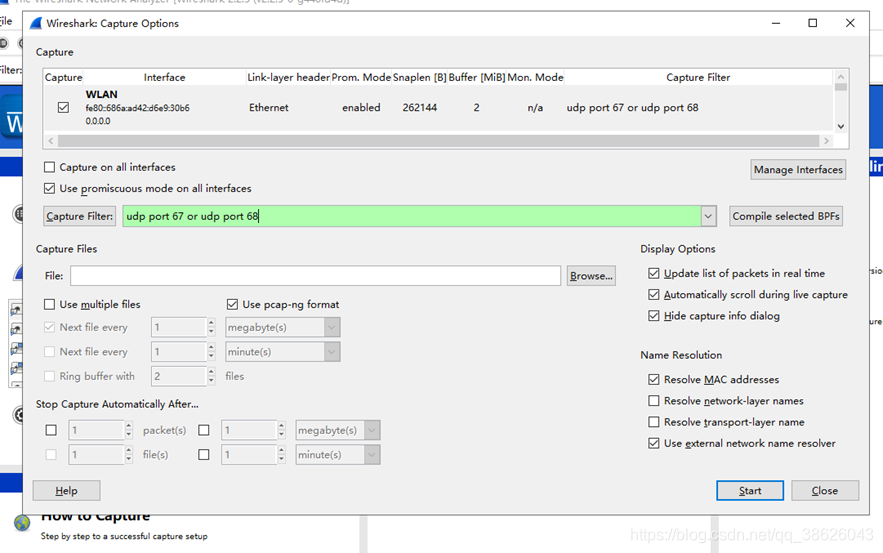Click the Interface column header
Viewport: 883px width, 553px height.
click(x=164, y=77)
